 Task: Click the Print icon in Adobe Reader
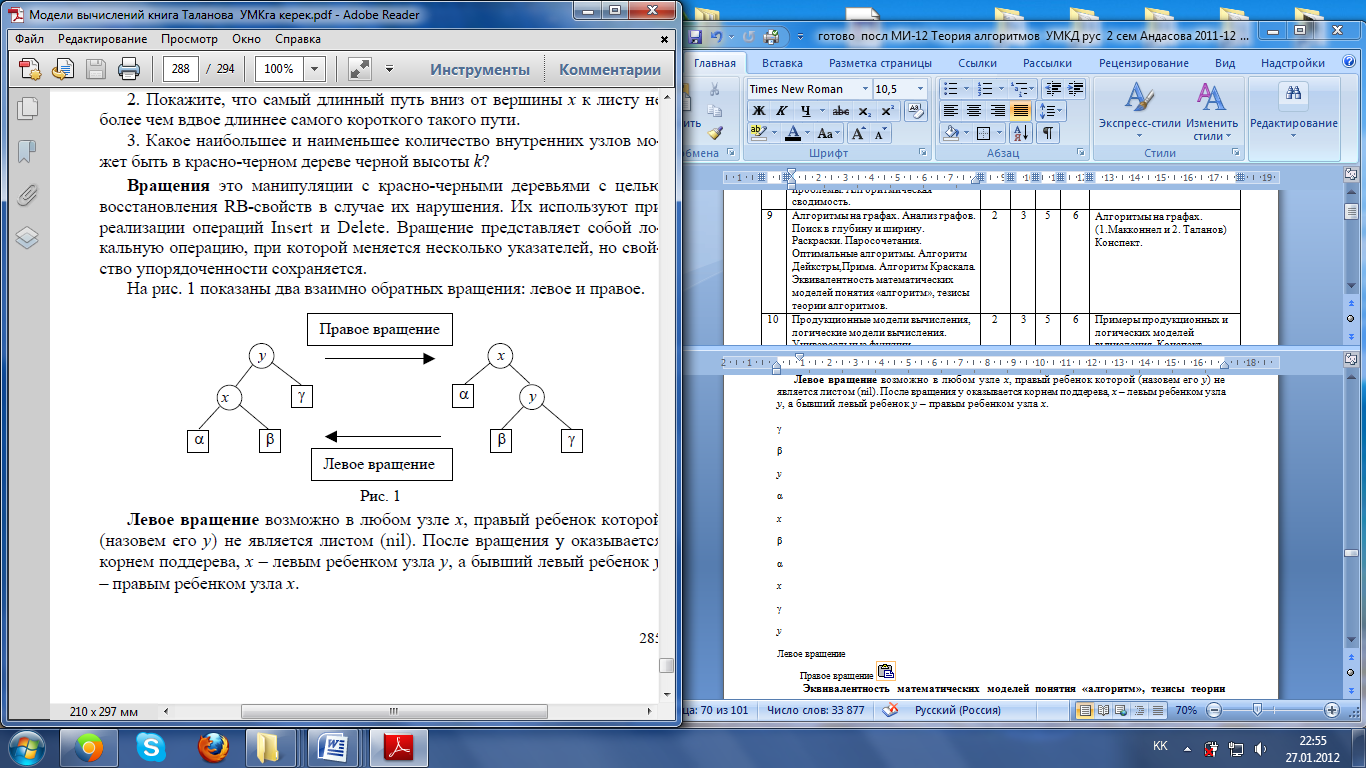click(129, 69)
